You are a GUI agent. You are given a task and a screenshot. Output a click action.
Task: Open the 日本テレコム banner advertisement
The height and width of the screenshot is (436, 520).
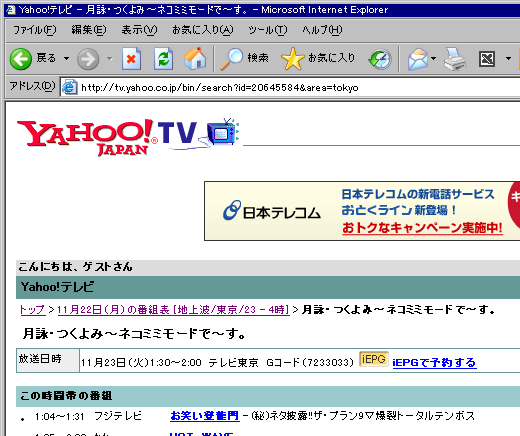362,211
